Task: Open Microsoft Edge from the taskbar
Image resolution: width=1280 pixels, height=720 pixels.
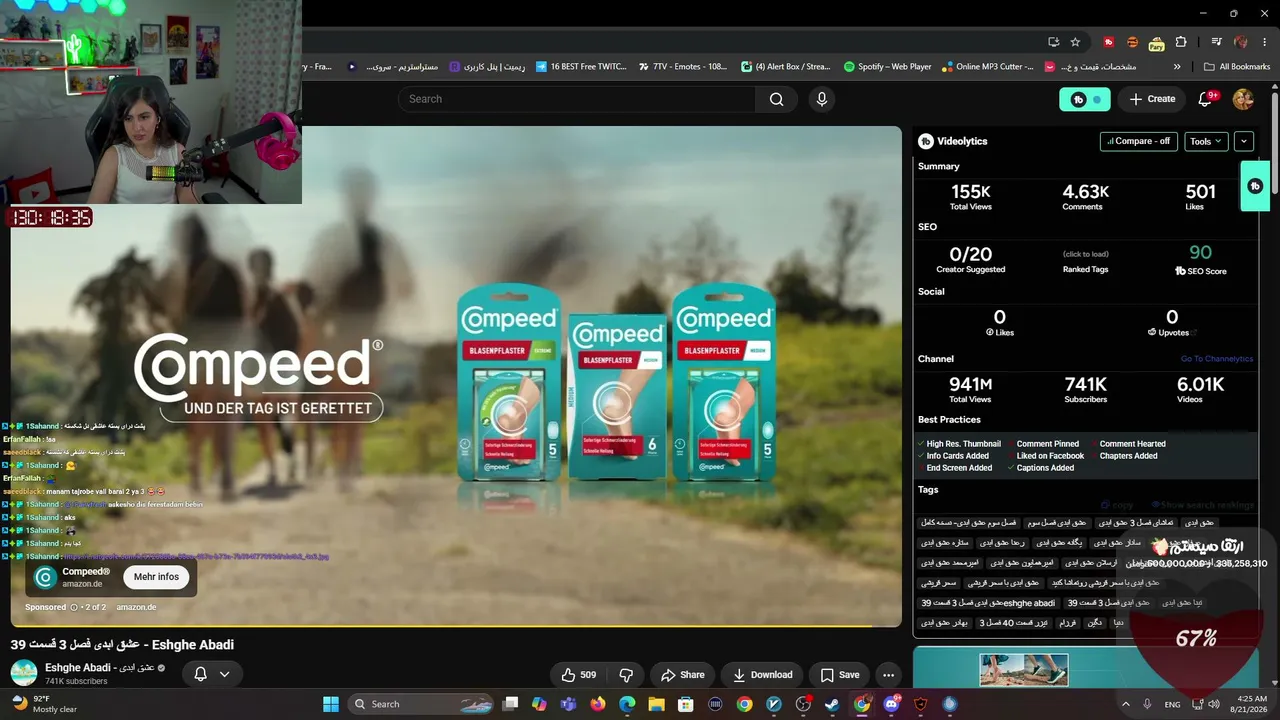Action: click(627, 704)
